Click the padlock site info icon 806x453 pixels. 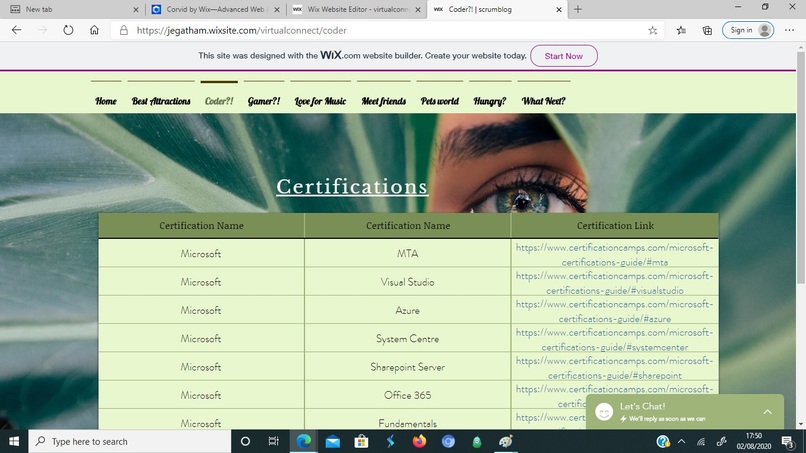pos(123,30)
